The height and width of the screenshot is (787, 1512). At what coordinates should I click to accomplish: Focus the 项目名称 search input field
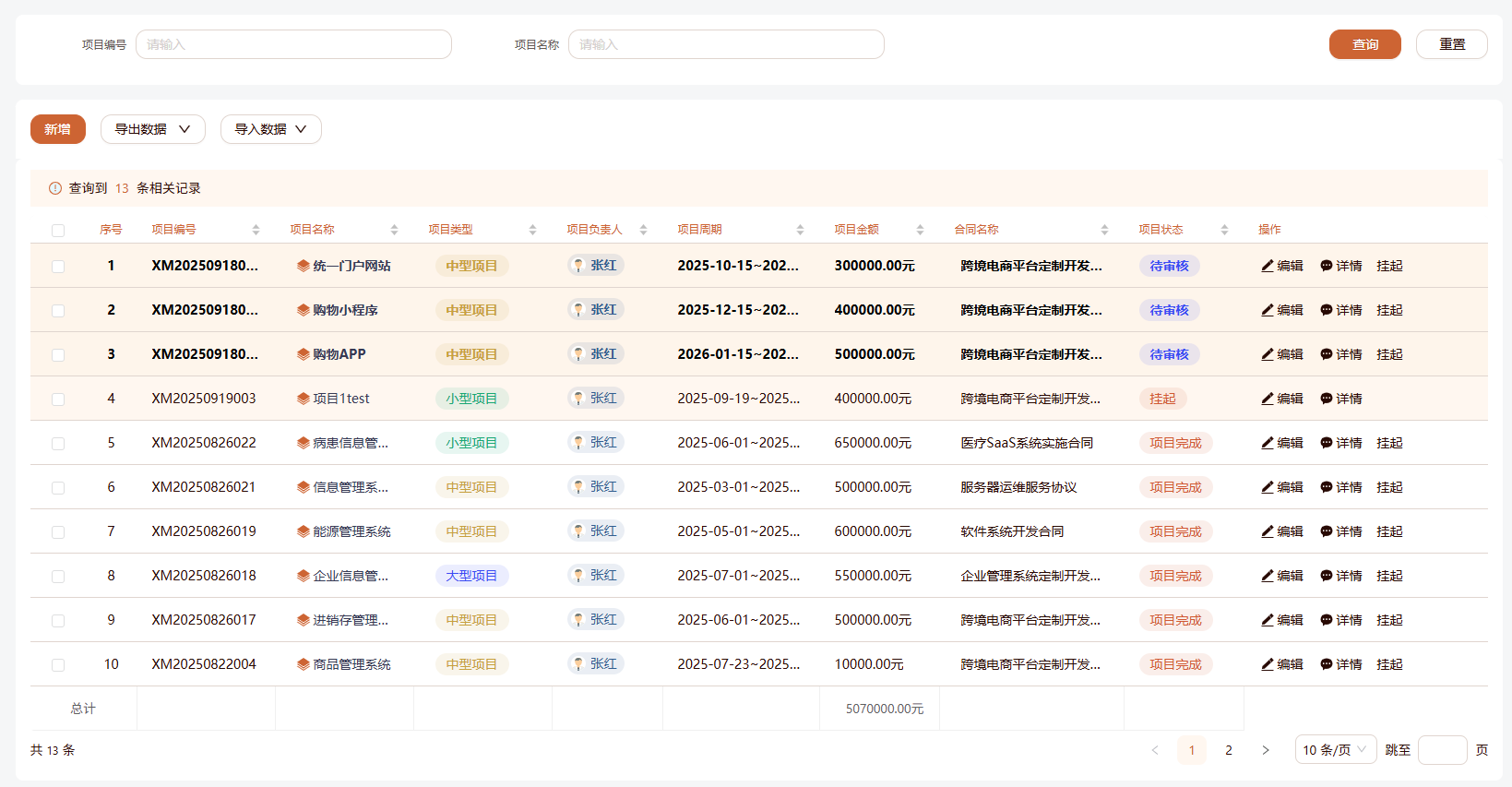click(726, 44)
